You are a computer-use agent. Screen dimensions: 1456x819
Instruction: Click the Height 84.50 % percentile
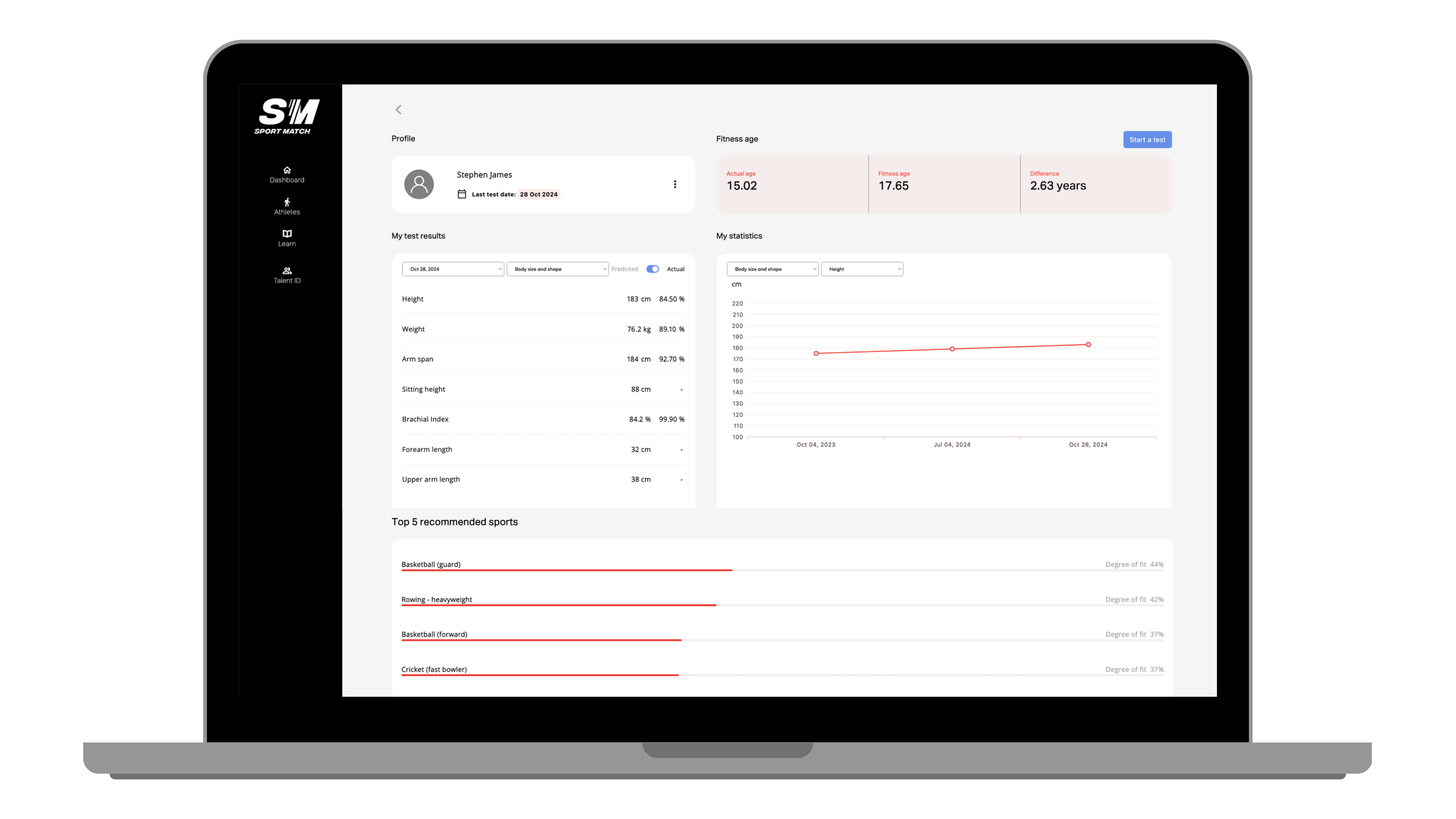tap(671, 299)
